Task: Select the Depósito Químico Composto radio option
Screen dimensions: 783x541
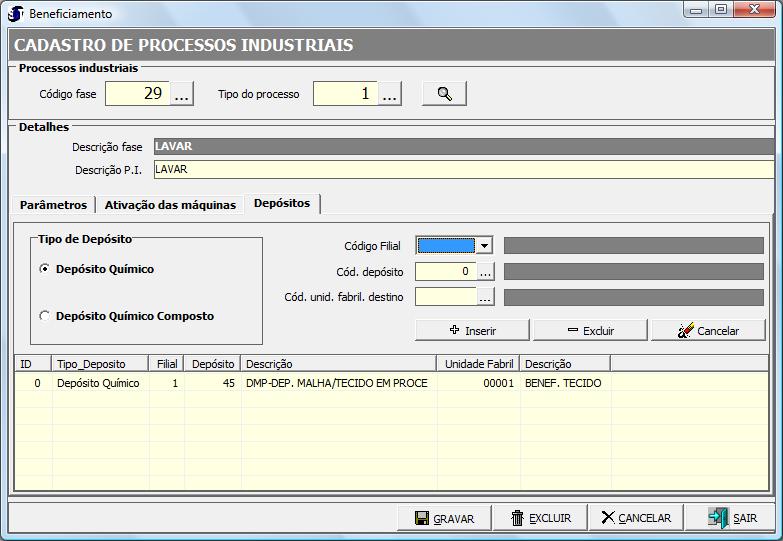Action: [x=44, y=316]
